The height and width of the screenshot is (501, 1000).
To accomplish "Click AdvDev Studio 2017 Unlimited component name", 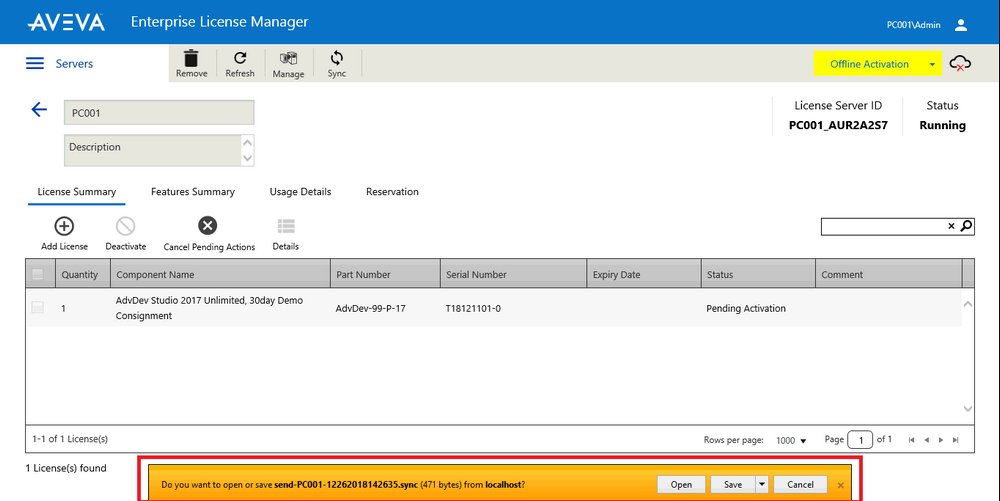I will [x=209, y=308].
